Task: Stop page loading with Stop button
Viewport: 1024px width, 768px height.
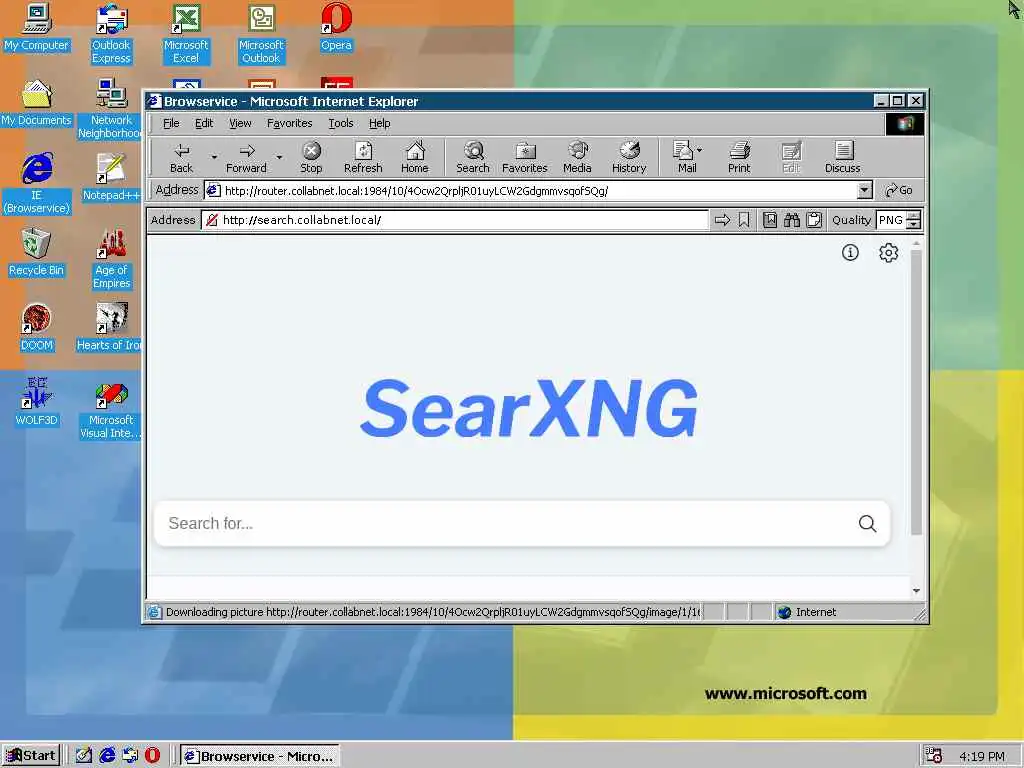Action: 312,157
